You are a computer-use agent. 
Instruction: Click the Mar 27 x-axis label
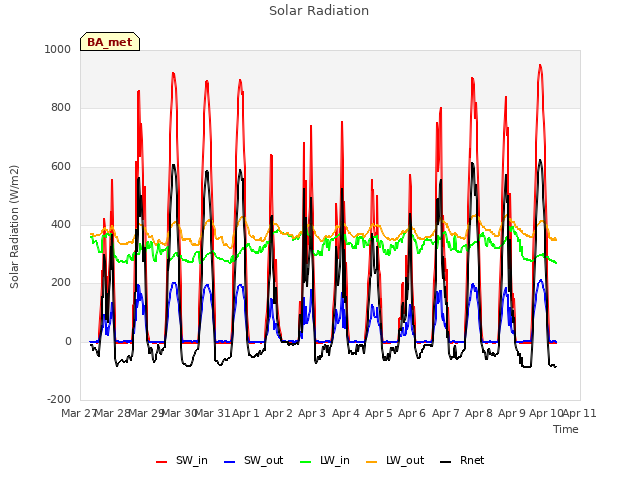point(78,413)
